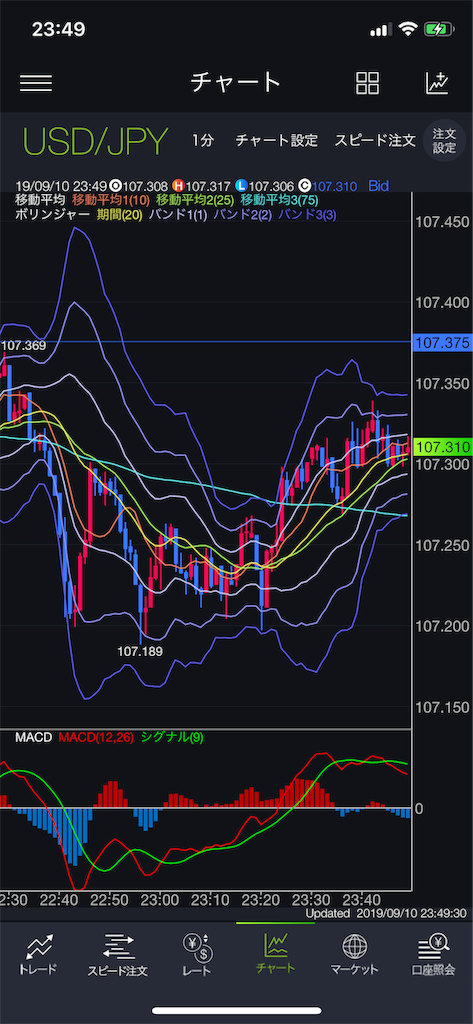Tap the 107.375 blue price line label
Image resolution: width=473 pixels, height=1024 pixels.
(x=442, y=342)
